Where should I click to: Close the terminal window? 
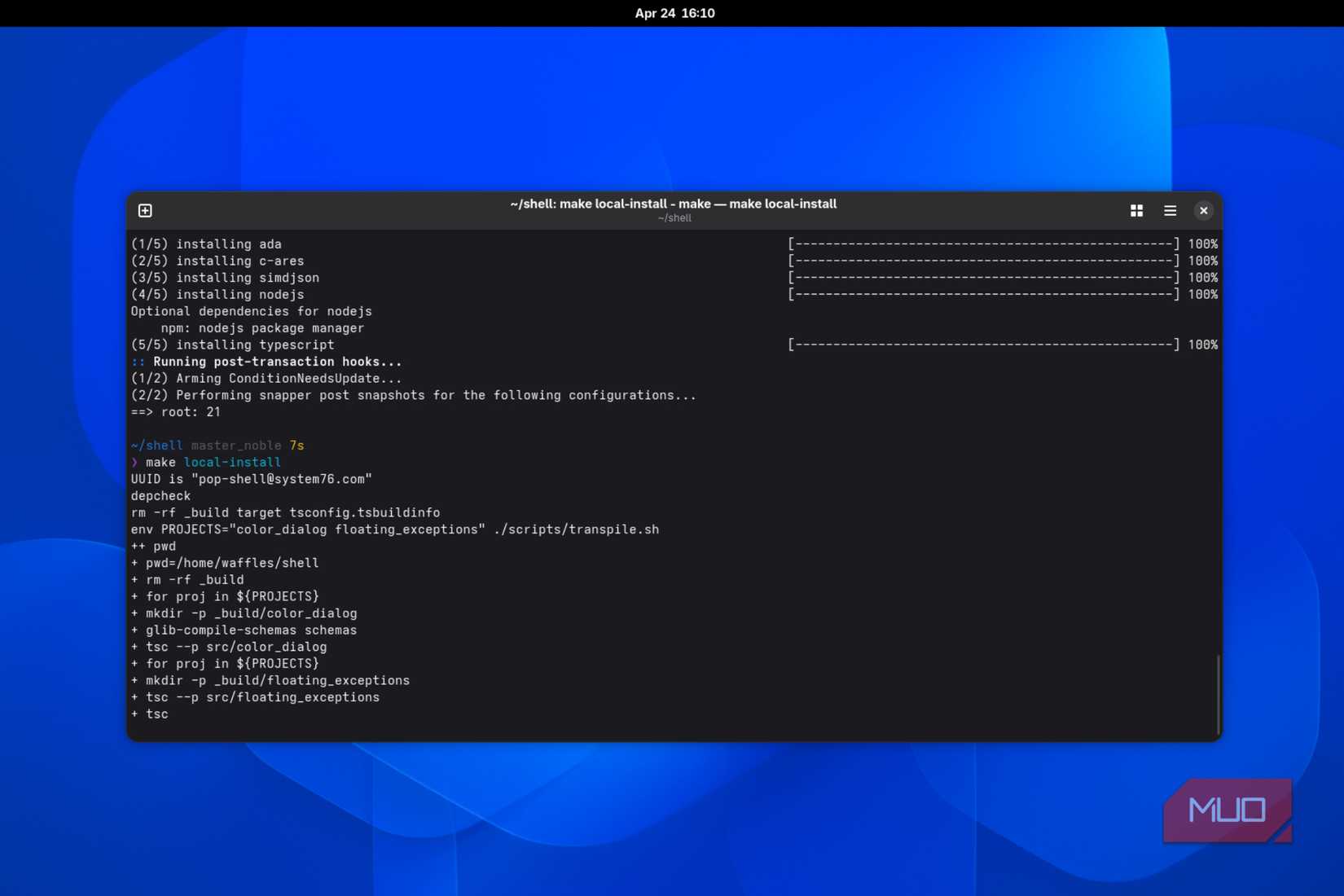(1203, 211)
